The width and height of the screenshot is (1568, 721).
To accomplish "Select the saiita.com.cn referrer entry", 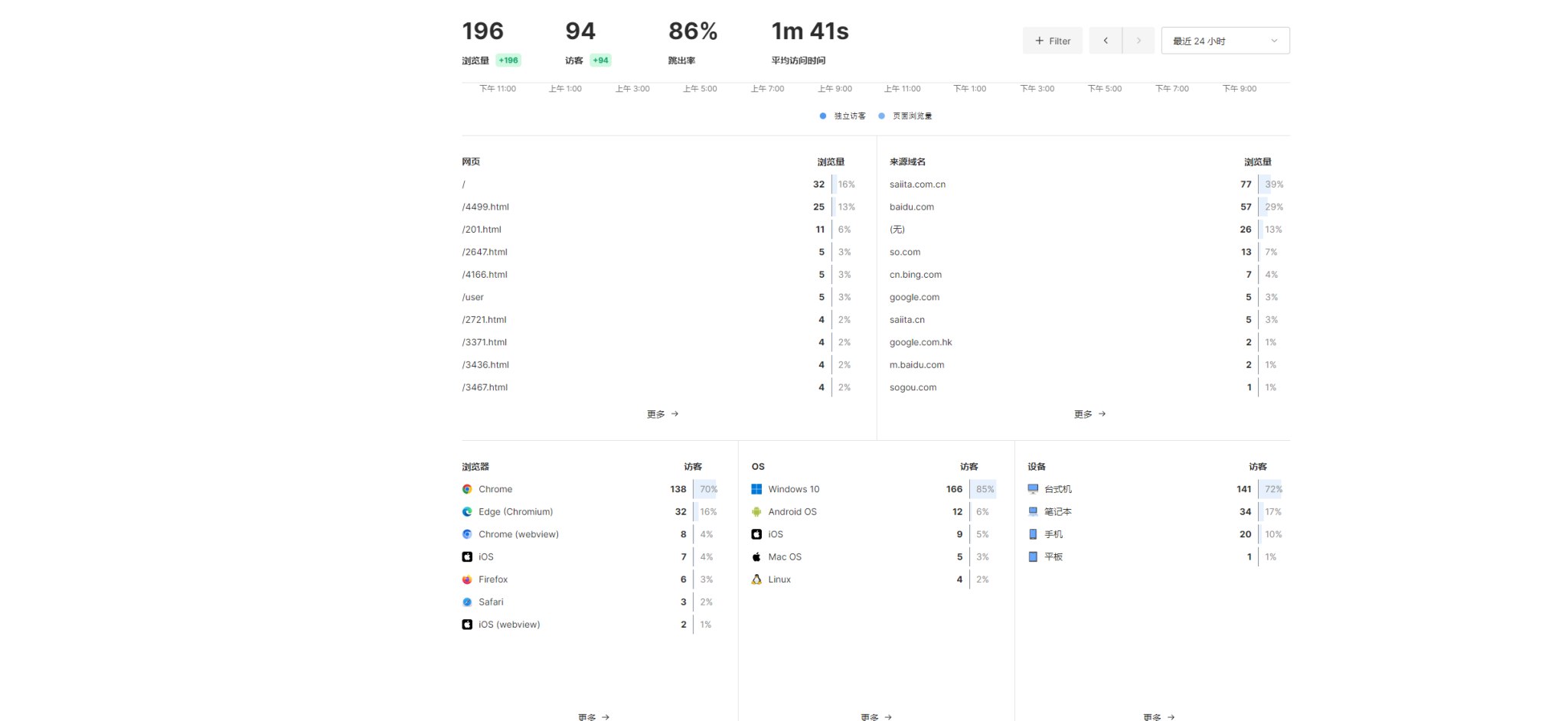I will click(917, 184).
